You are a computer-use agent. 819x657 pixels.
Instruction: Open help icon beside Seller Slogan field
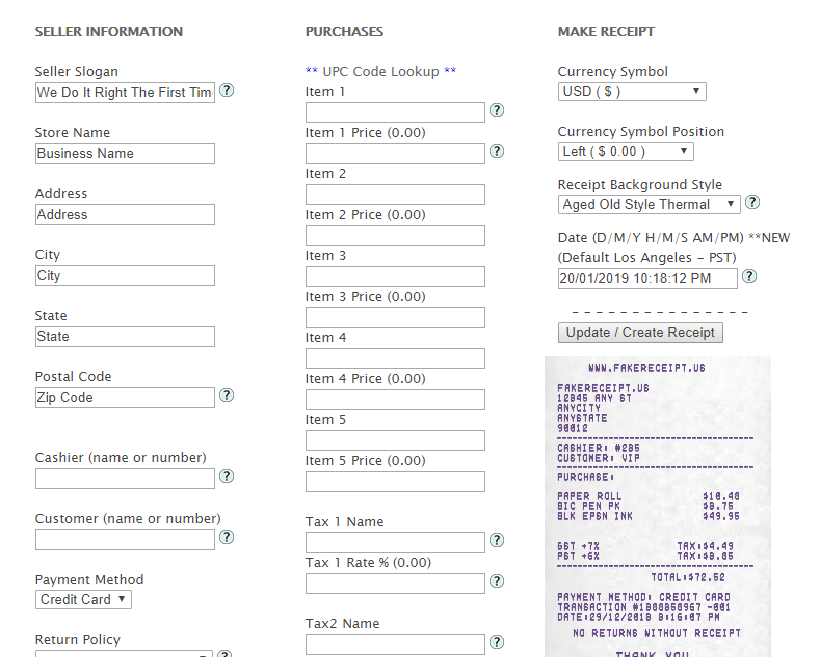click(x=226, y=90)
